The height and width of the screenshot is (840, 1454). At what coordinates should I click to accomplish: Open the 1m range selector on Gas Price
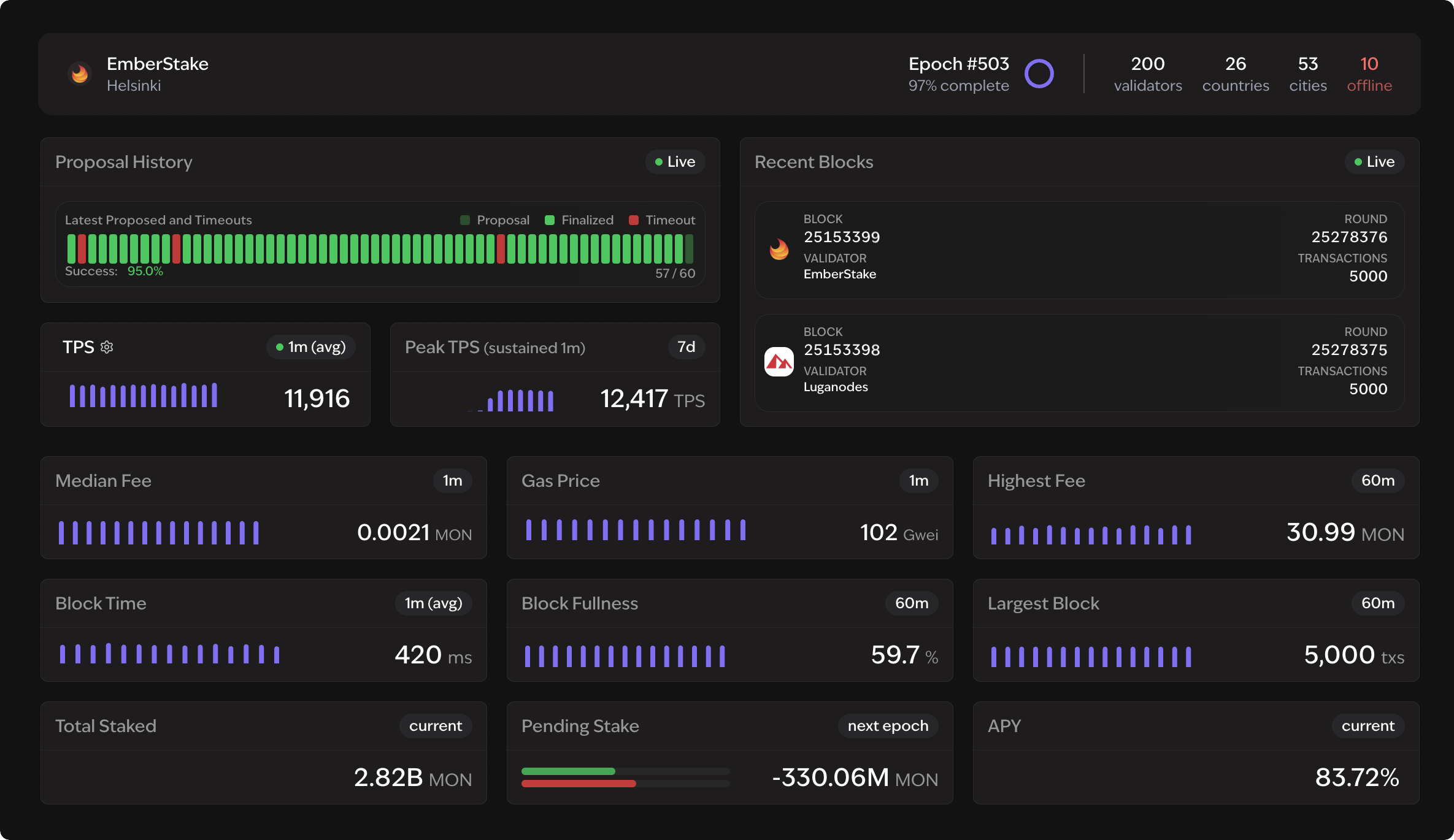coord(919,481)
